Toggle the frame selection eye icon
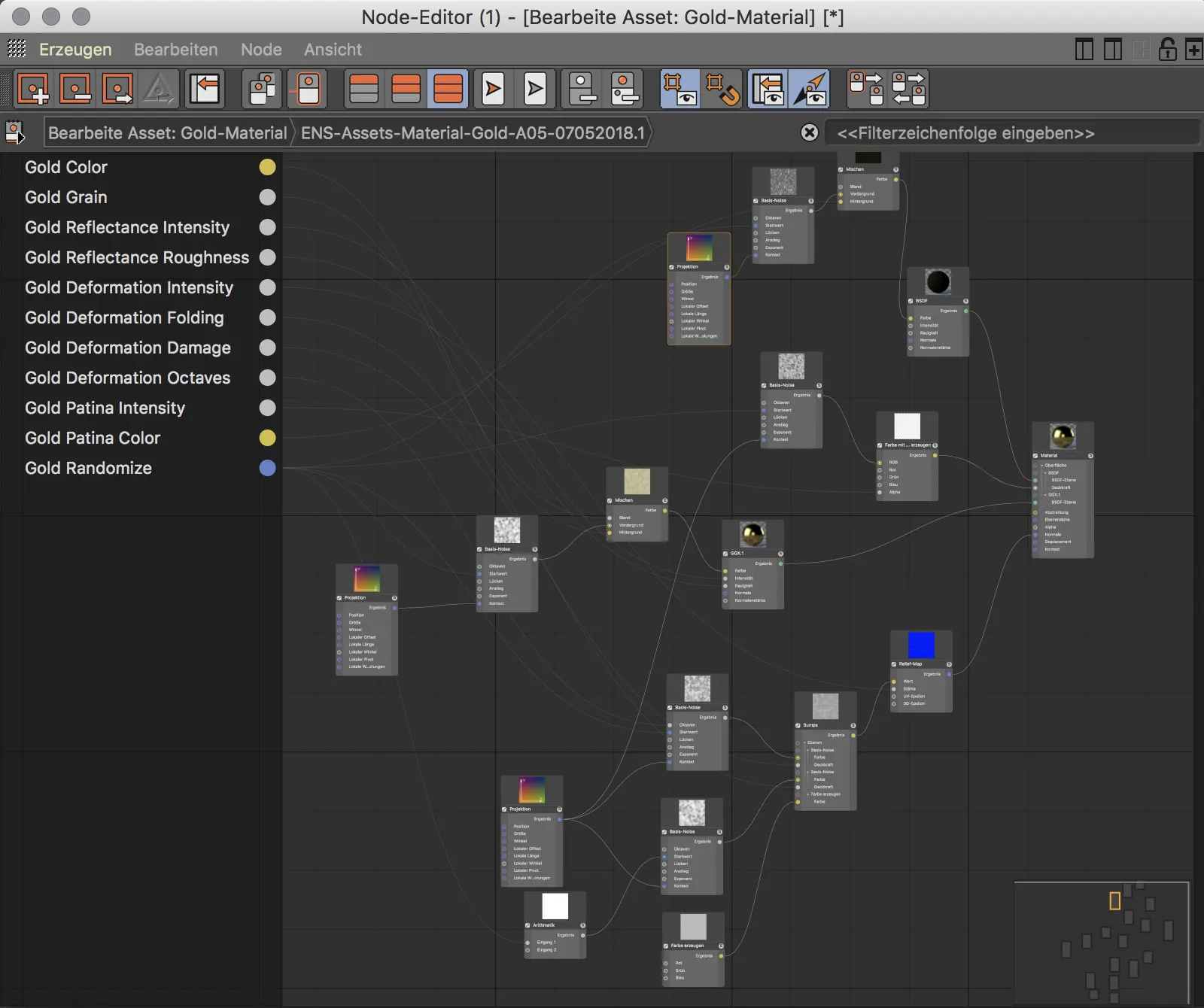Screen dimensions: 1204x1008 680,89
